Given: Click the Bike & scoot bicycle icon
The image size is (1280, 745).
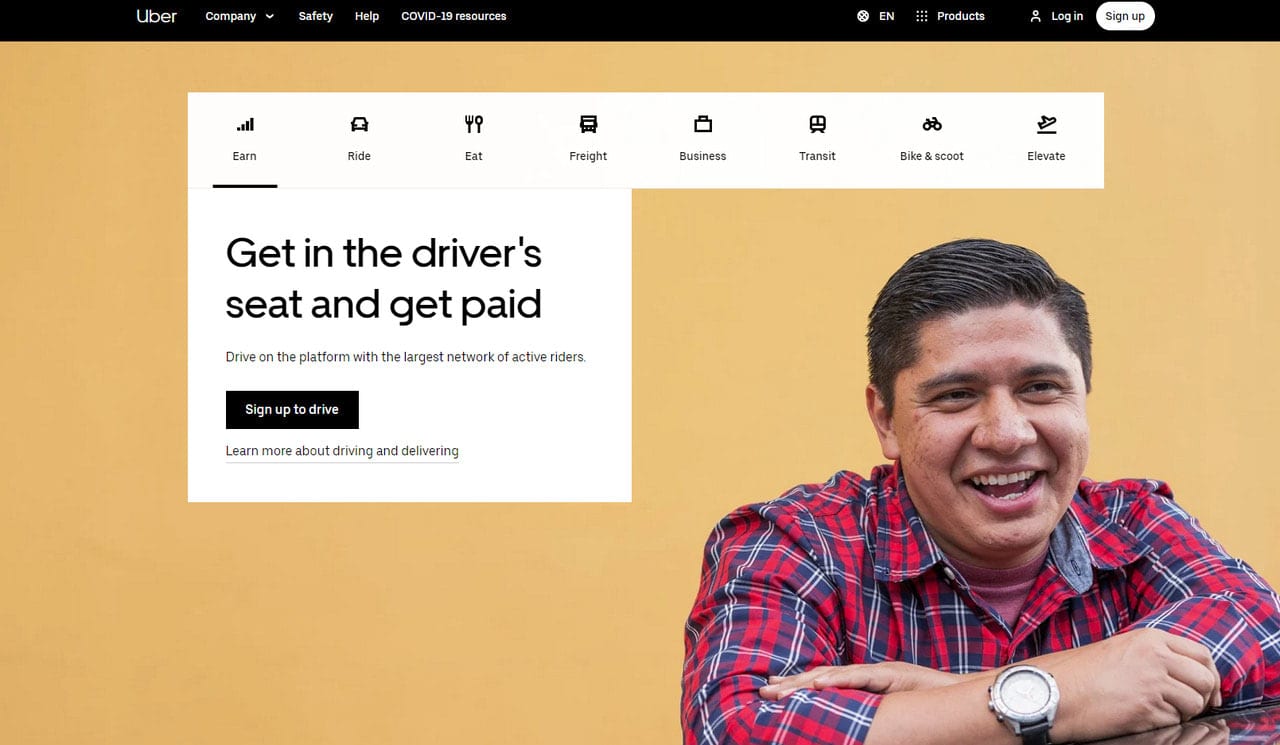Looking at the screenshot, I should point(932,124).
